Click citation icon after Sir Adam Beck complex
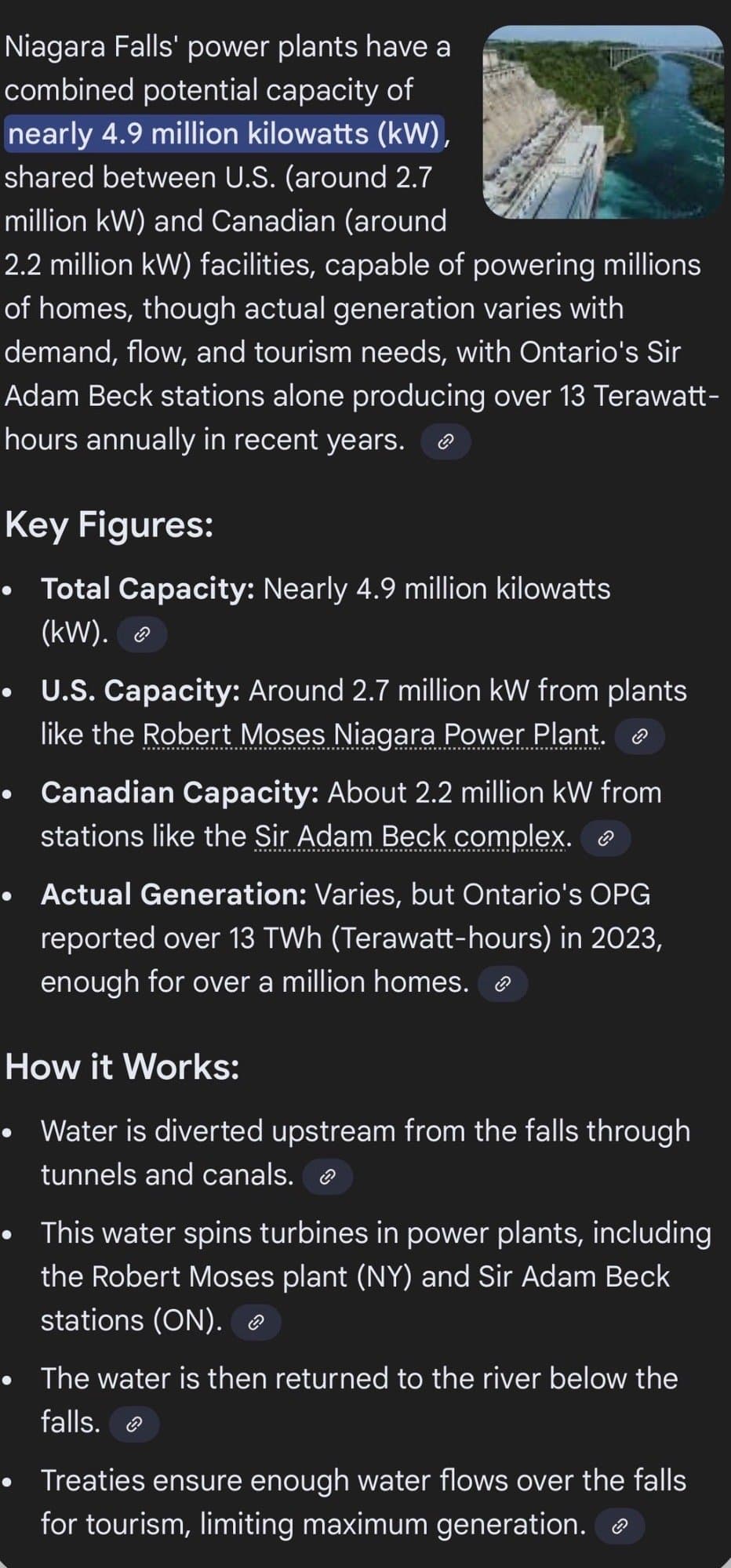731x1568 pixels. [605, 839]
